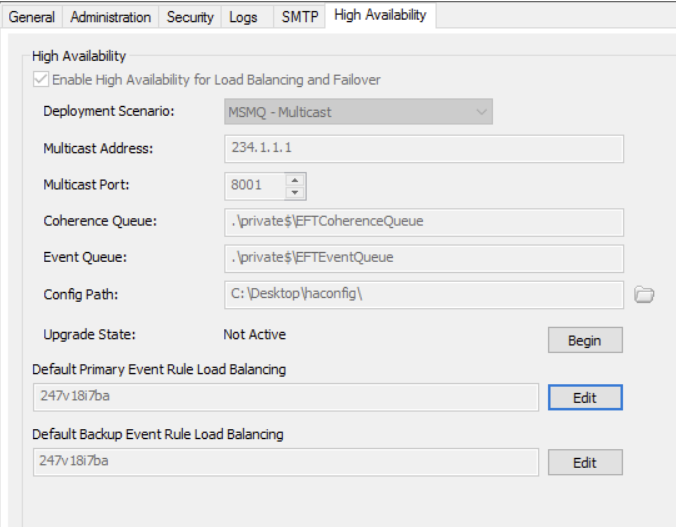Edit Default Primary Event Rule Load Balancing
This screenshot has width=676, height=527.
pyautogui.click(x=585, y=397)
